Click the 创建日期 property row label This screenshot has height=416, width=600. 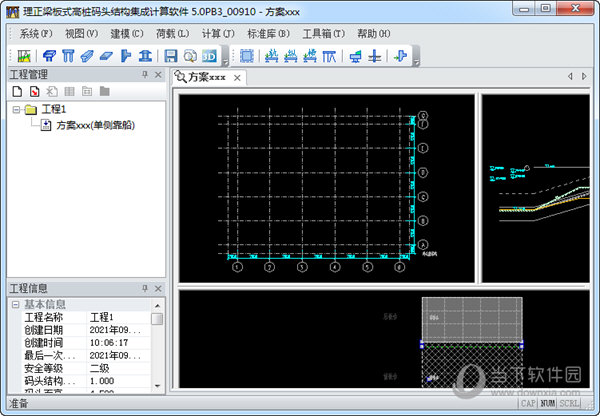click(x=43, y=330)
